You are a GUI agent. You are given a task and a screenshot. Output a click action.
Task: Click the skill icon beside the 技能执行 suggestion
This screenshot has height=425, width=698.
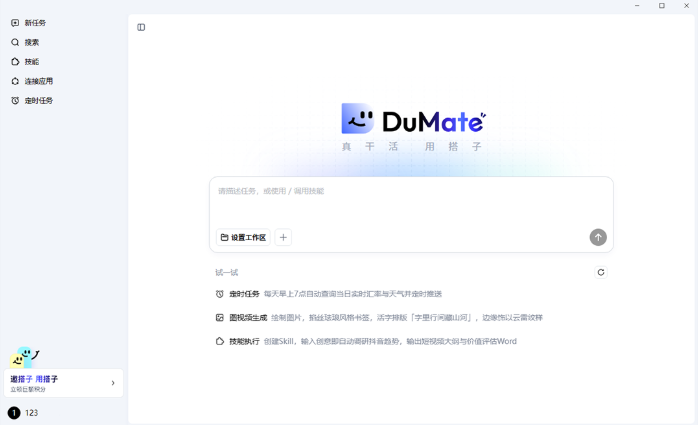pos(219,341)
